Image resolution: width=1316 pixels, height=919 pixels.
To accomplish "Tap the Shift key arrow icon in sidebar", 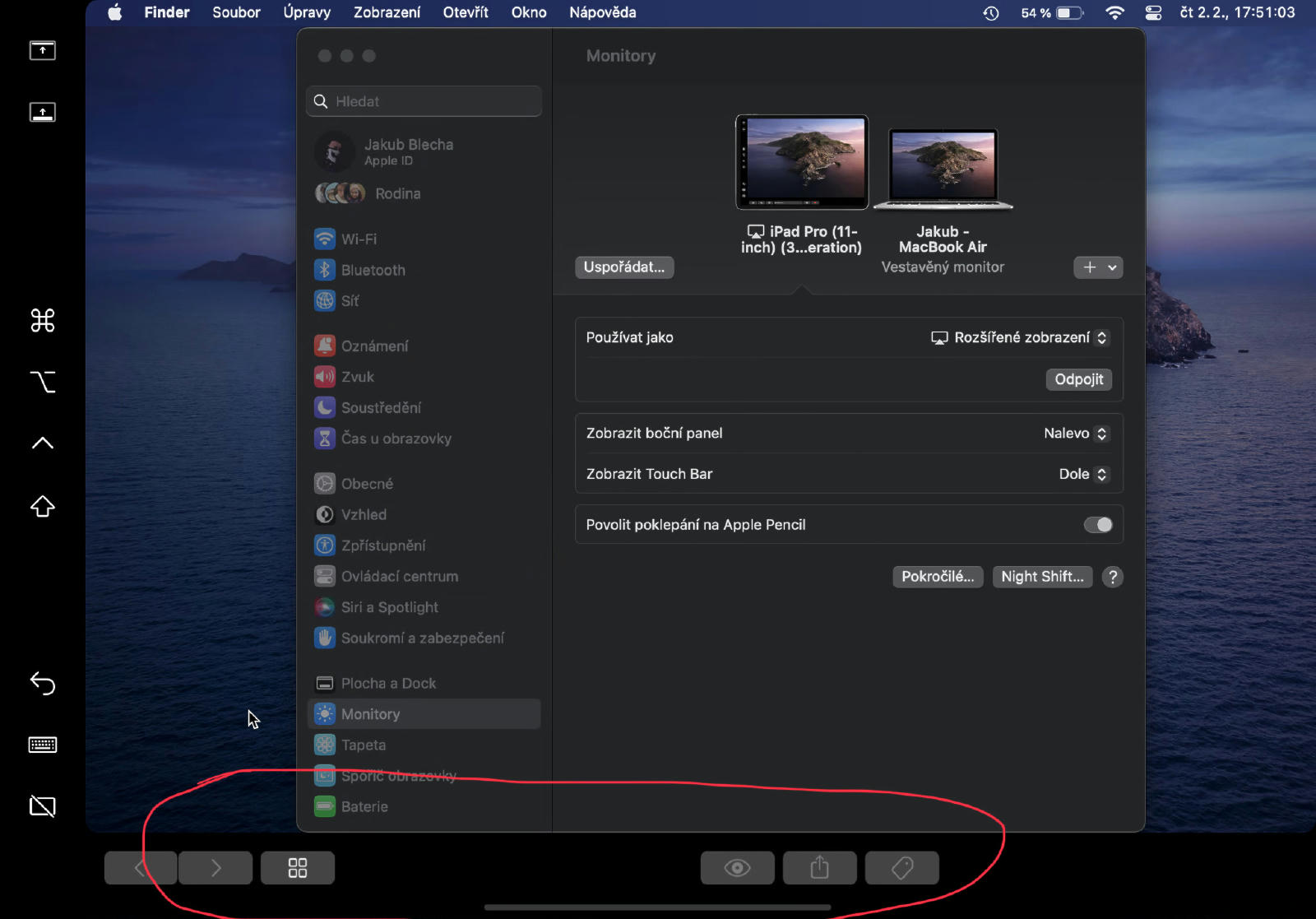I will [43, 506].
